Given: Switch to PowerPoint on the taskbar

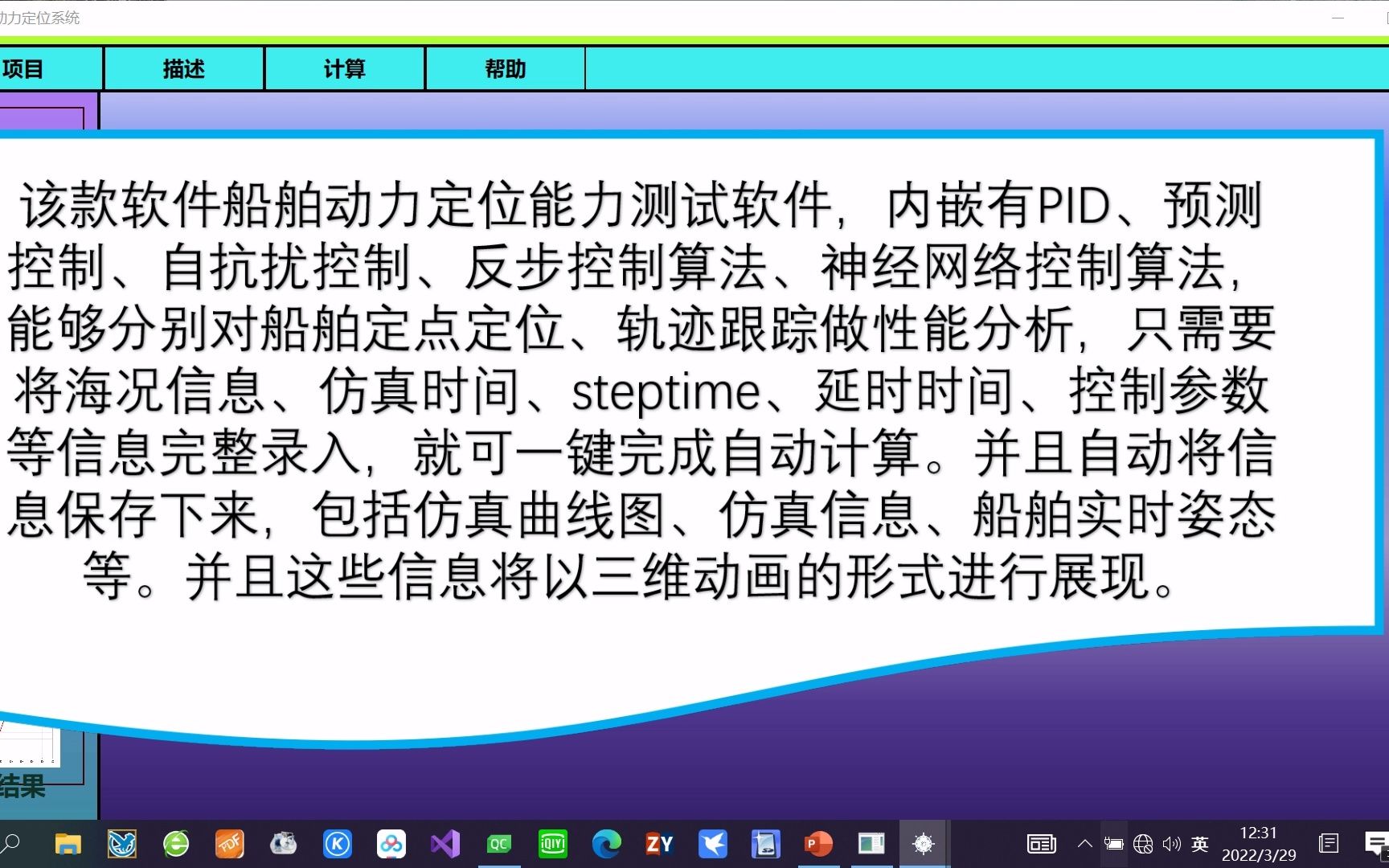Looking at the screenshot, I should point(818,844).
